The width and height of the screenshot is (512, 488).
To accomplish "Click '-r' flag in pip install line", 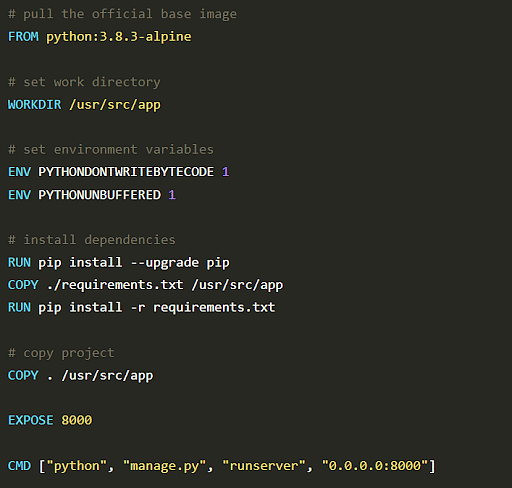I will coord(138,308).
